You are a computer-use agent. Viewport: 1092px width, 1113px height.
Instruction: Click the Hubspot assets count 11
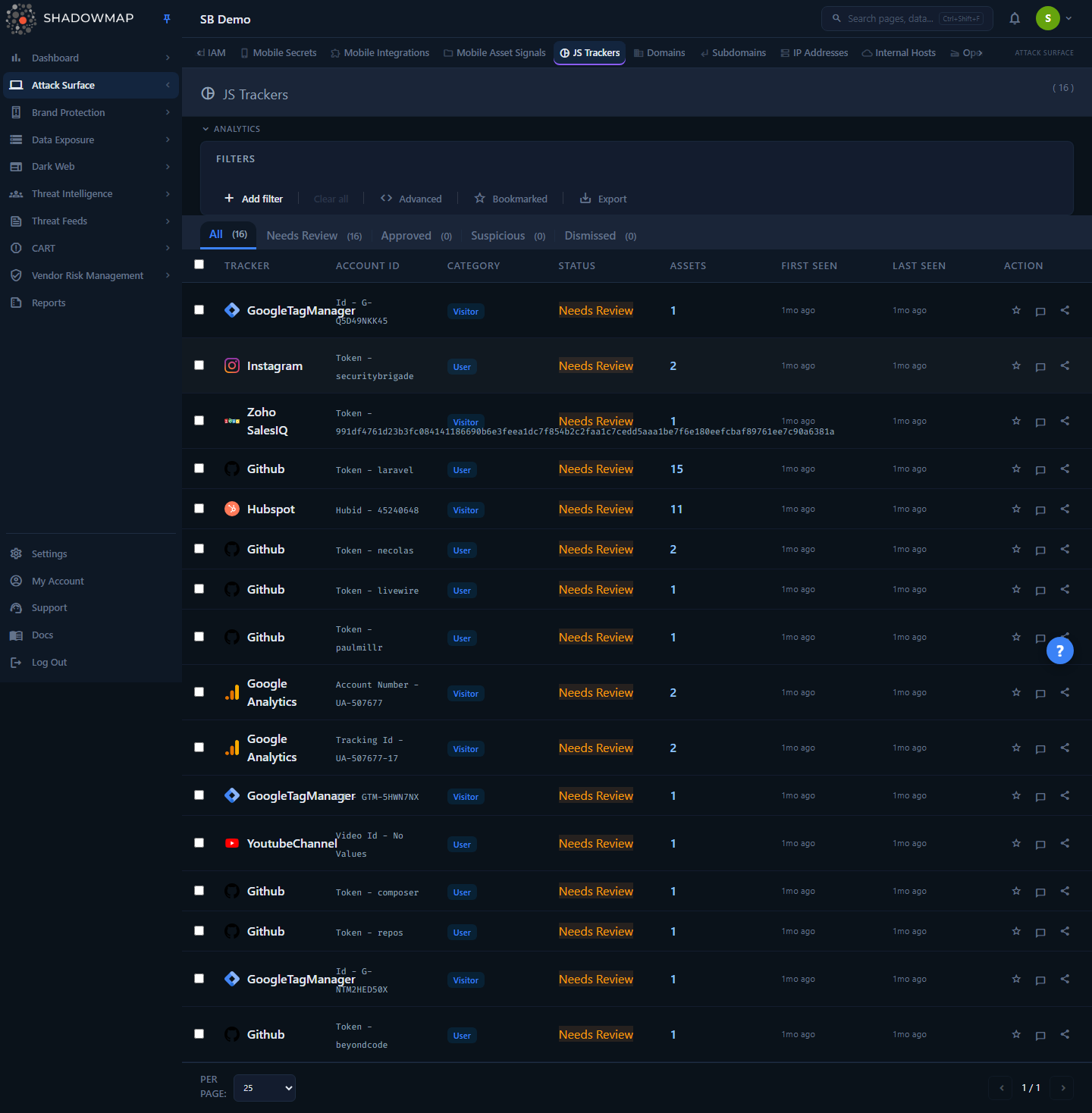click(x=676, y=509)
